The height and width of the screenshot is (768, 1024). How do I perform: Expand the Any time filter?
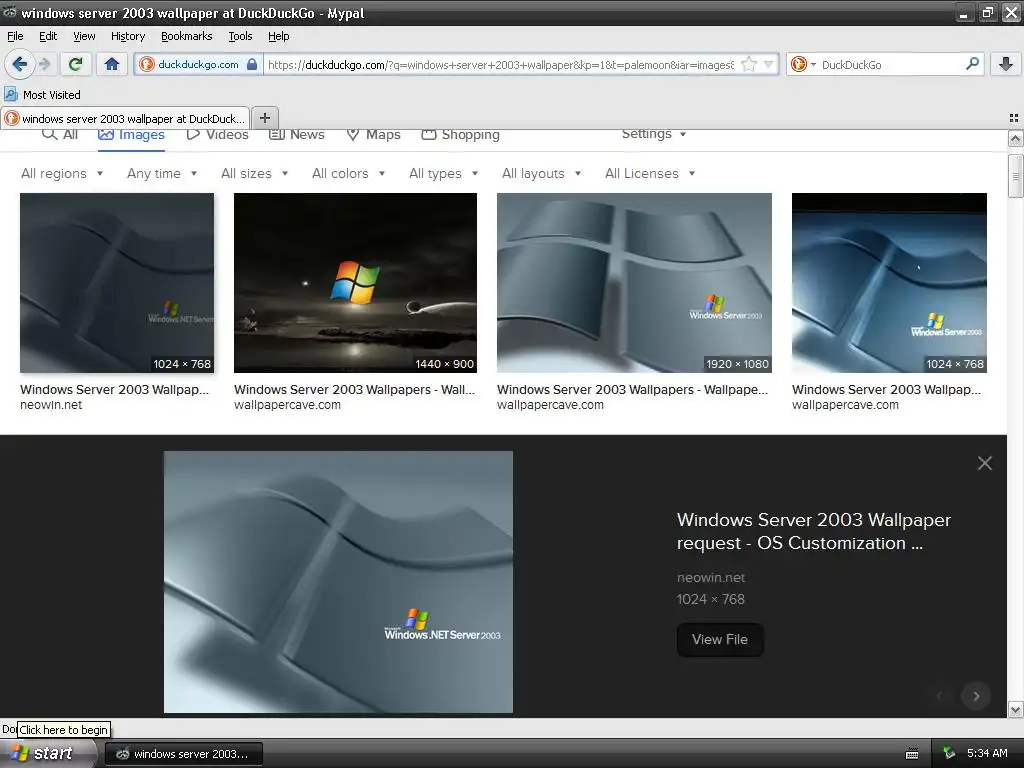162,173
